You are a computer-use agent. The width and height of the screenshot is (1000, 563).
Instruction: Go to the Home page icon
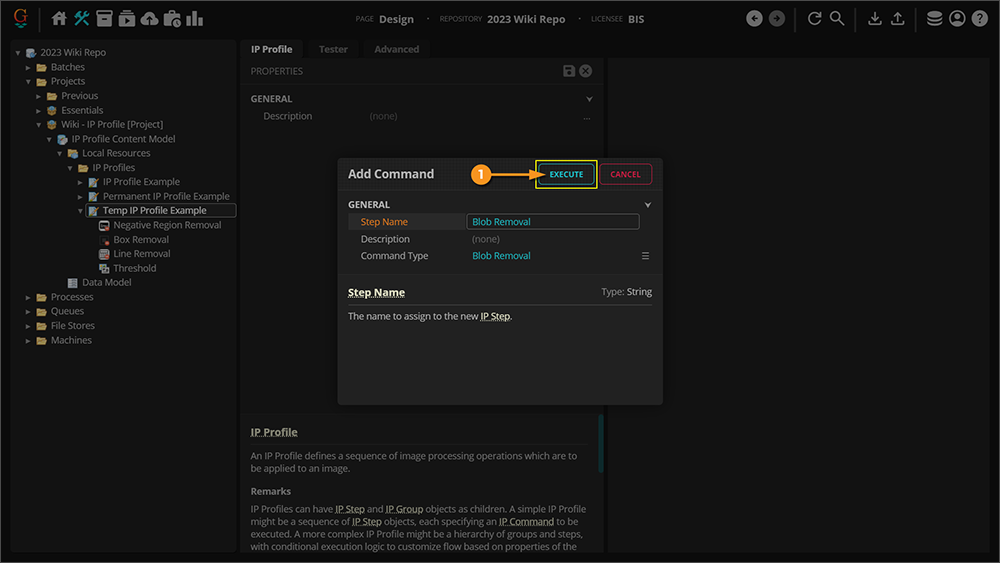(x=59, y=18)
